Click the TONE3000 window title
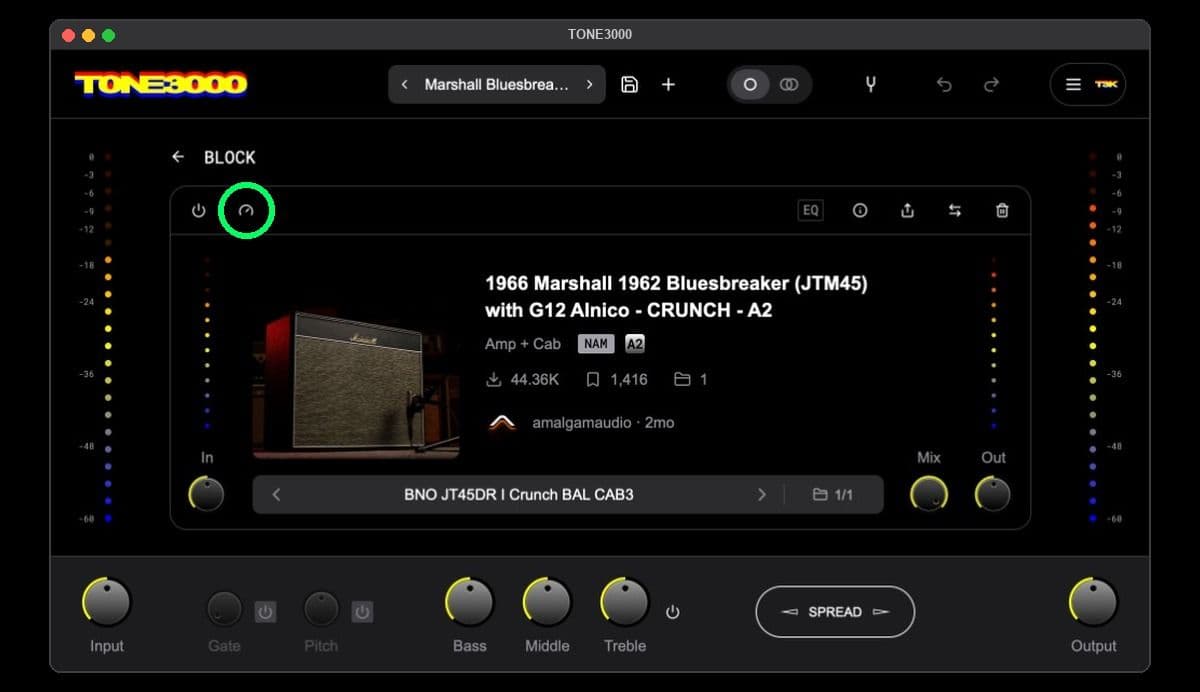 tap(600, 34)
